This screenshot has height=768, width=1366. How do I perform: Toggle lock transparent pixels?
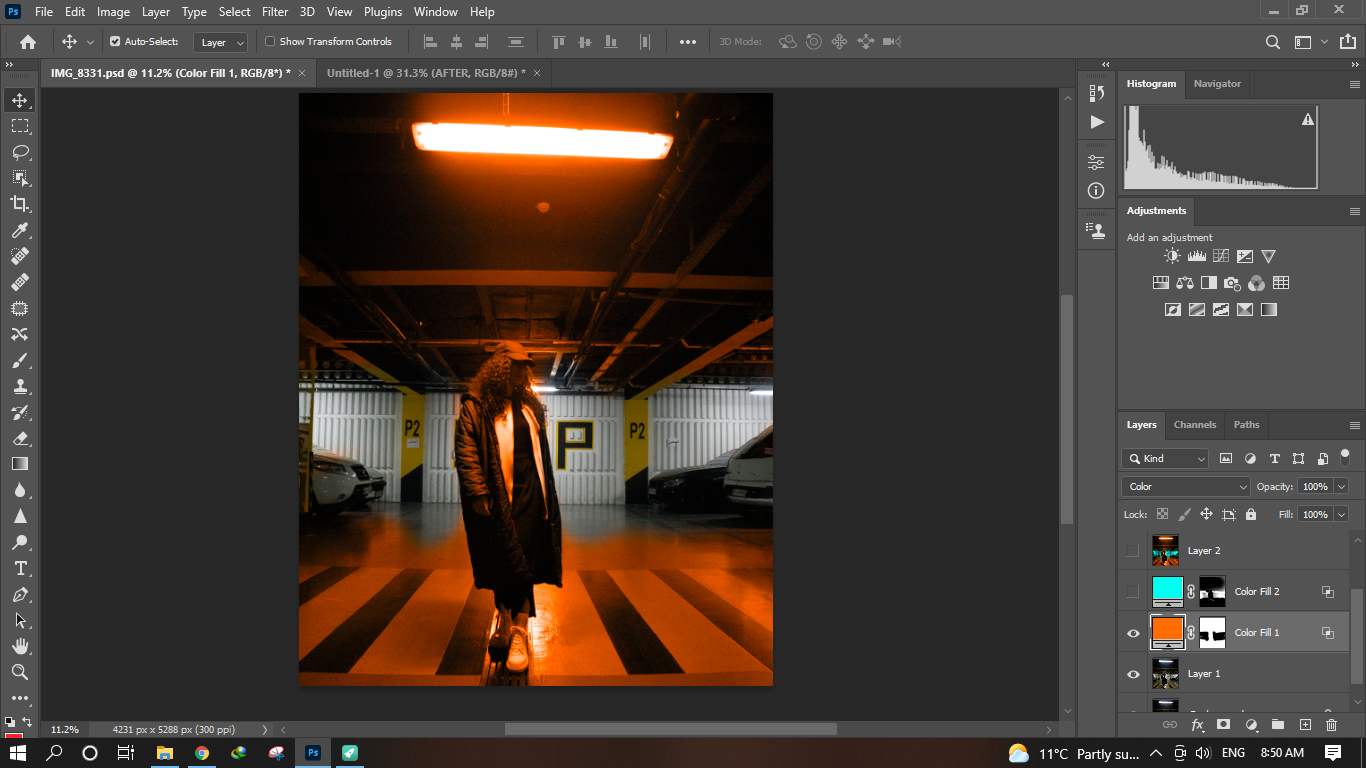pos(1162,514)
